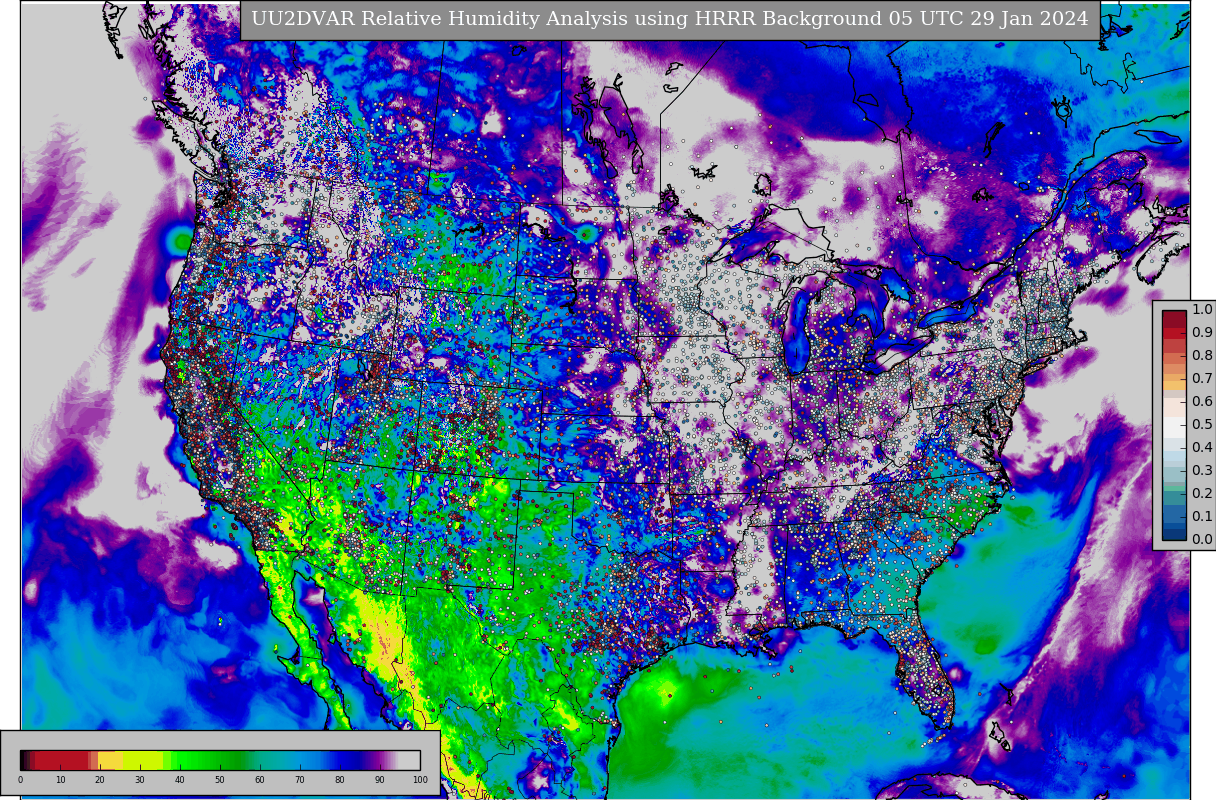Click the 0.8 label on vertical legend
The width and height of the screenshot is (1216, 800).
pyautogui.click(x=1202, y=355)
